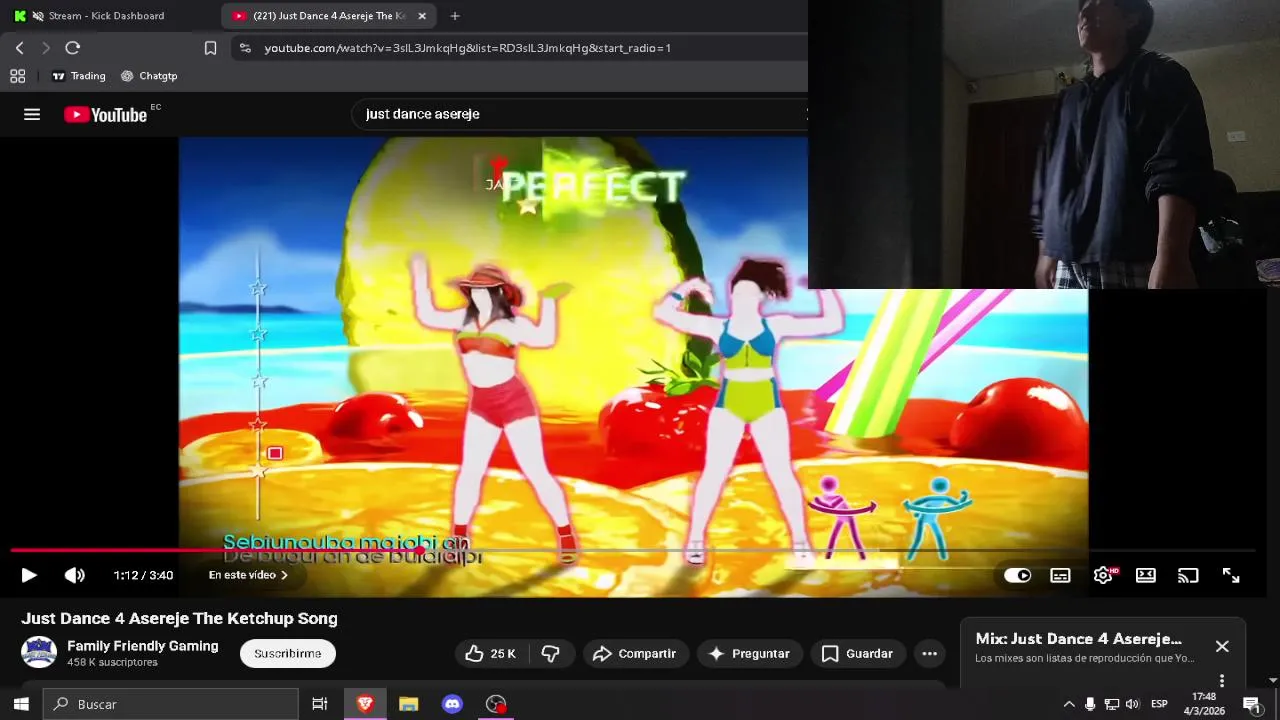Change ESP input language
Image resolution: width=1280 pixels, height=720 pixels.
pos(1159,704)
